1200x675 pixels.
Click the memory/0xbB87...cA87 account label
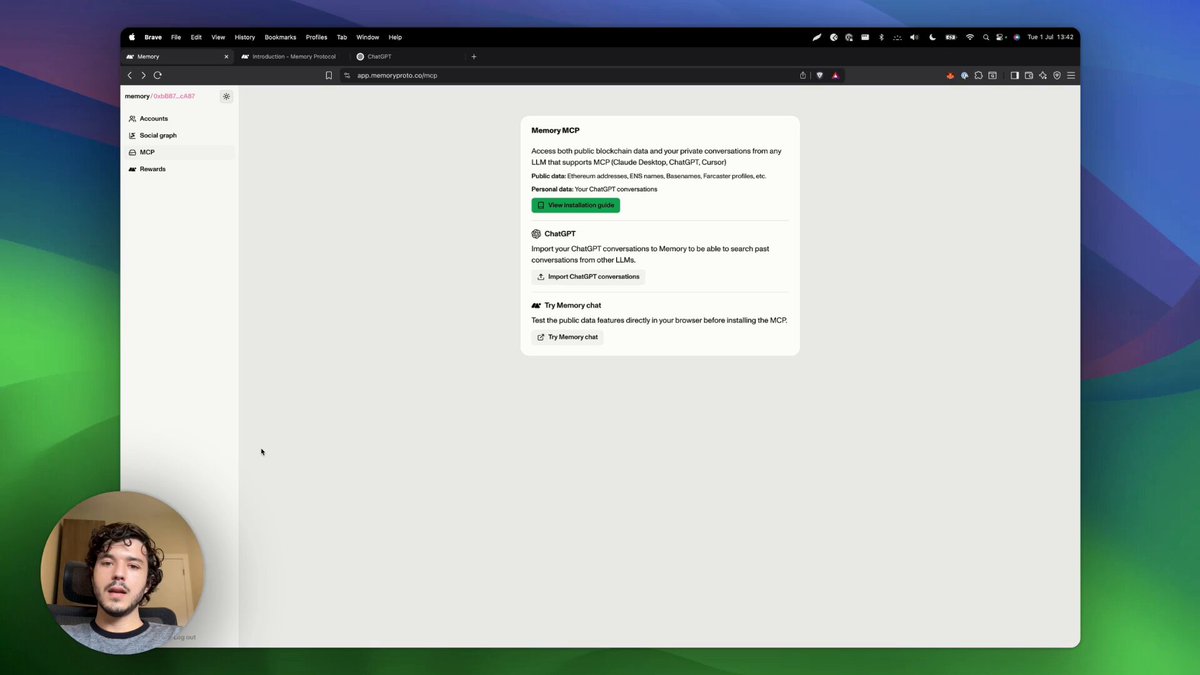[x=160, y=97]
